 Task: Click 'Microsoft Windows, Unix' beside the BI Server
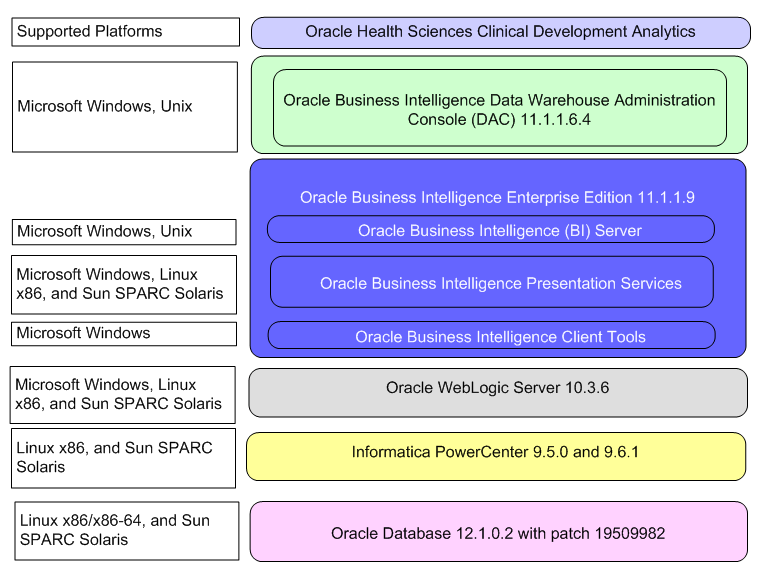point(124,232)
